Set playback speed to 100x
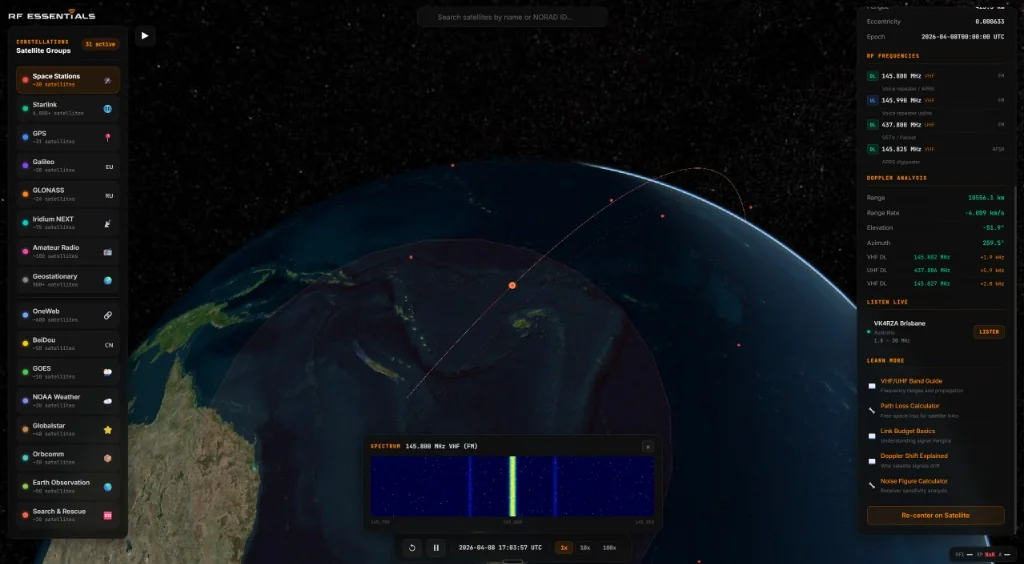 pyautogui.click(x=609, y=548)
